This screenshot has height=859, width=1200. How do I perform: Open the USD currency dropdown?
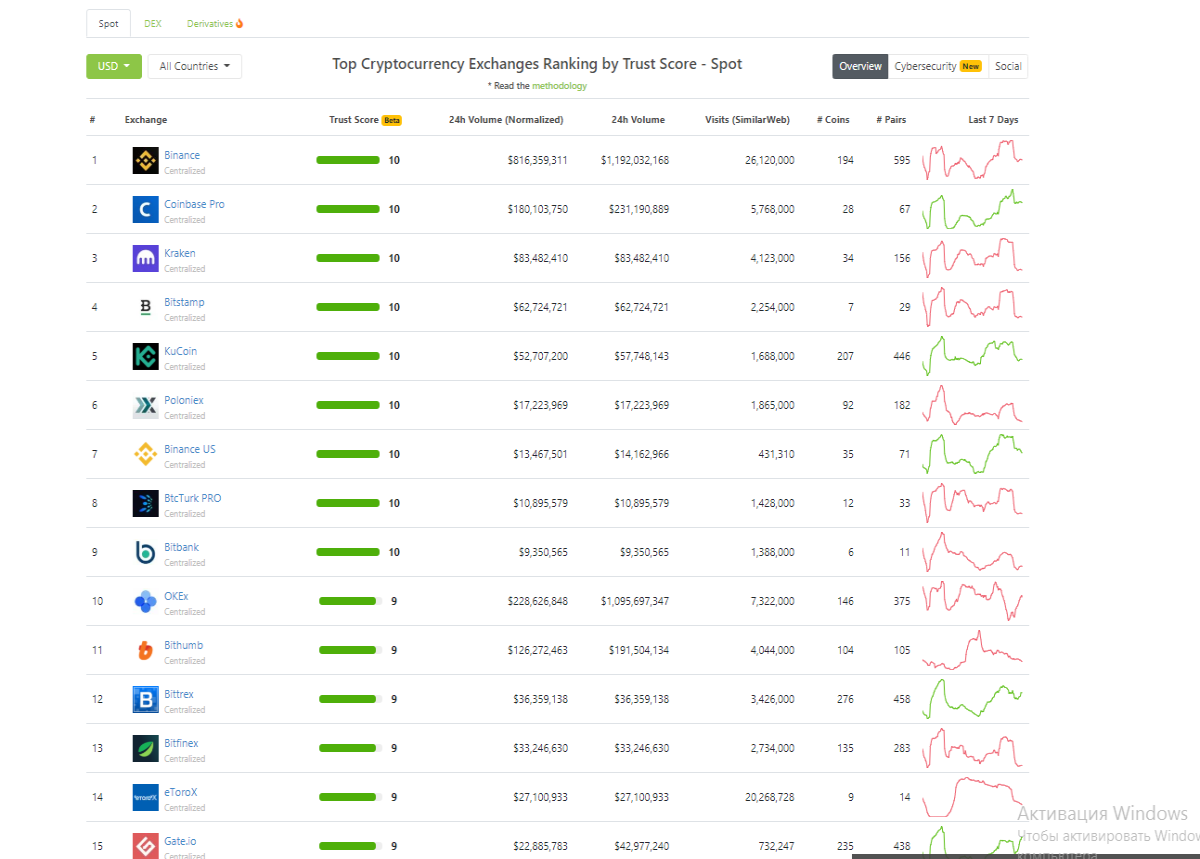click(114, 66)
